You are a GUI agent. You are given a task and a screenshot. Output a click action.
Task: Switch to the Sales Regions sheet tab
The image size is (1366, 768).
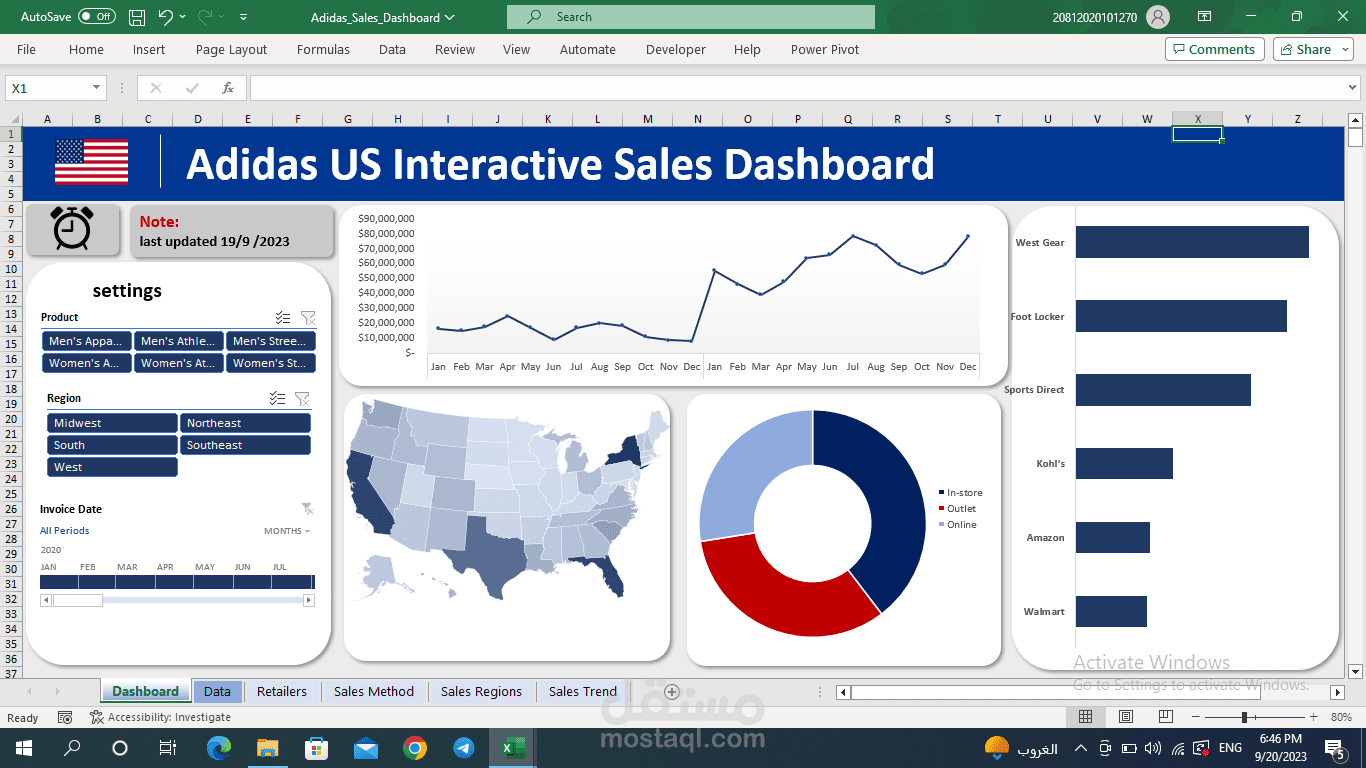(481, 691)
